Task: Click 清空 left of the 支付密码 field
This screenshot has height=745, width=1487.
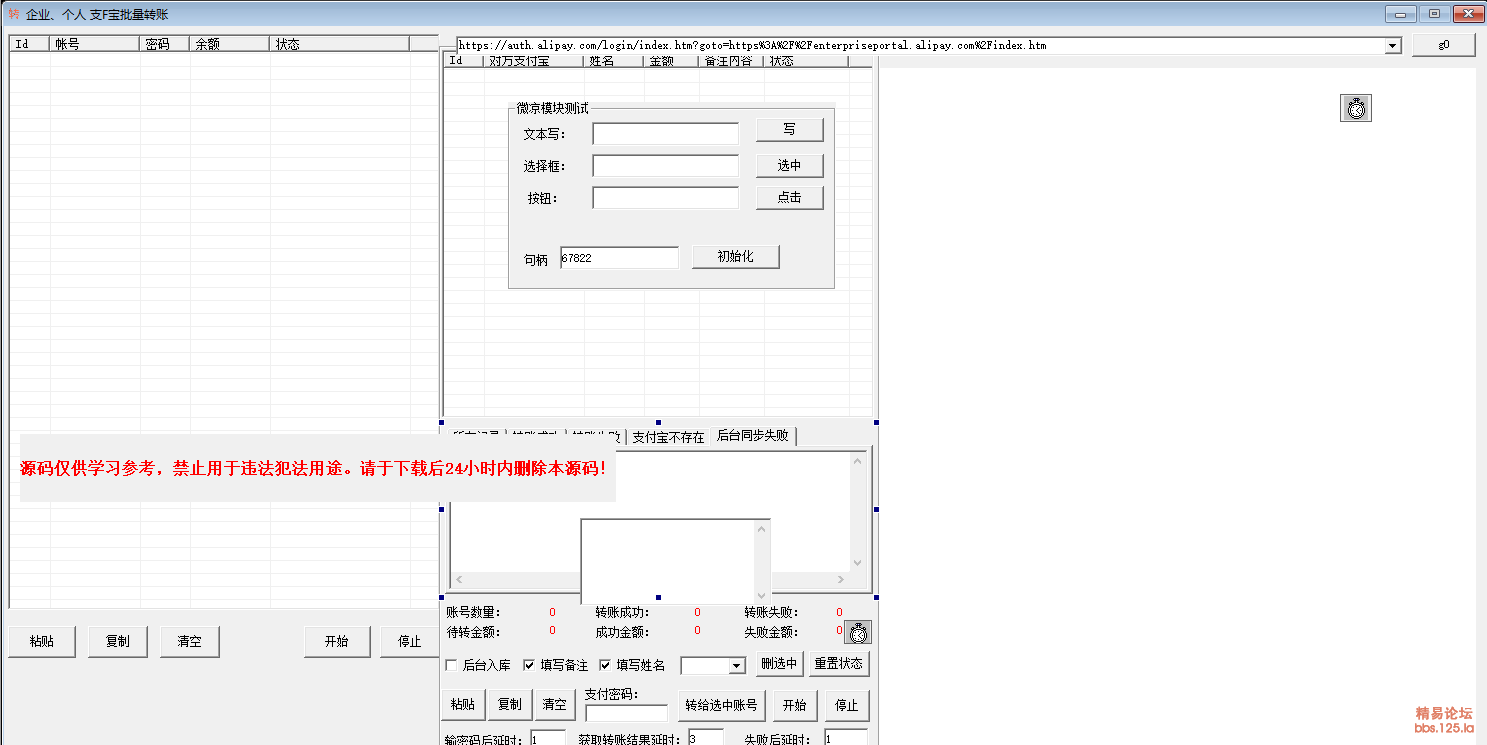Action: click(555, 705)
